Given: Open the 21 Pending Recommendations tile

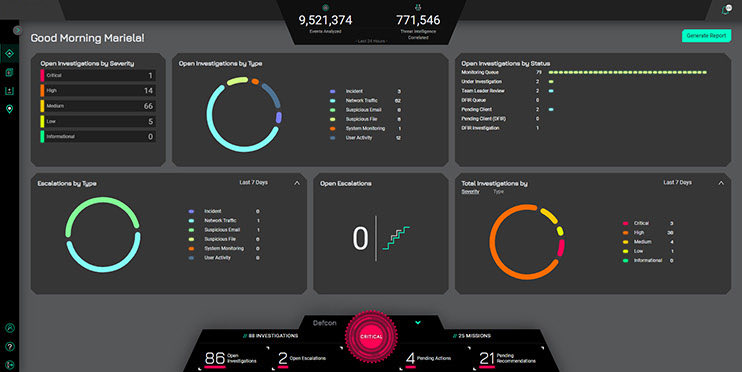Looking at the screenshot, I should click(x=507, y=359).
